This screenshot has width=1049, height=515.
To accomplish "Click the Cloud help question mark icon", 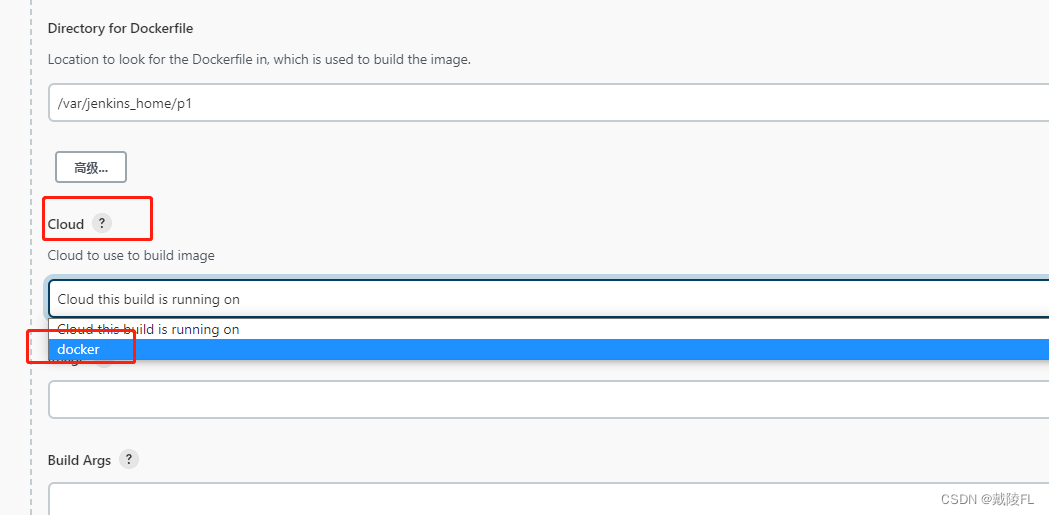I will click(x=101, y=223).
